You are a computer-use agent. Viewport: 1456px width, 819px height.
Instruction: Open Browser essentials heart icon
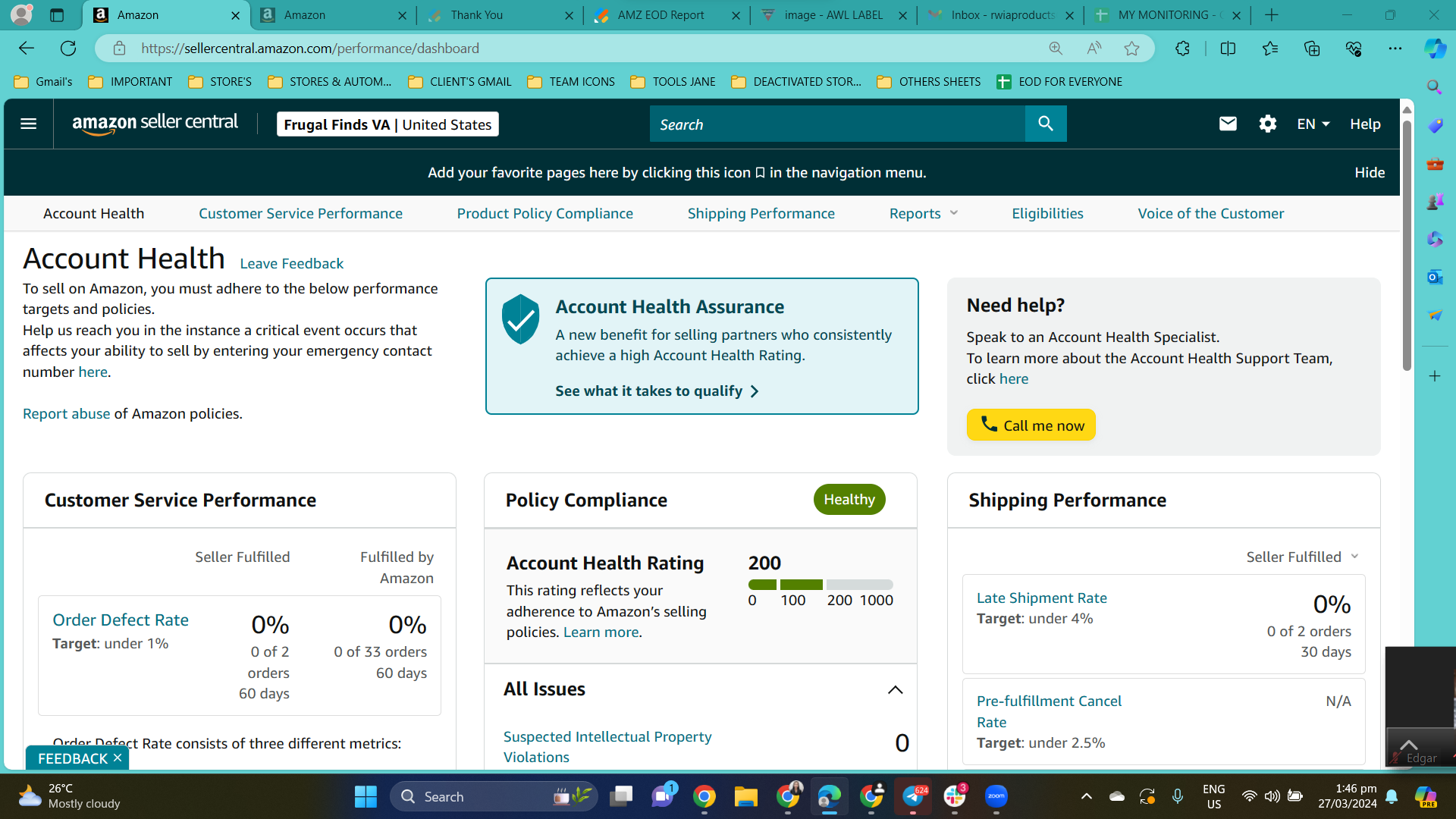[x=1354, y=49]
